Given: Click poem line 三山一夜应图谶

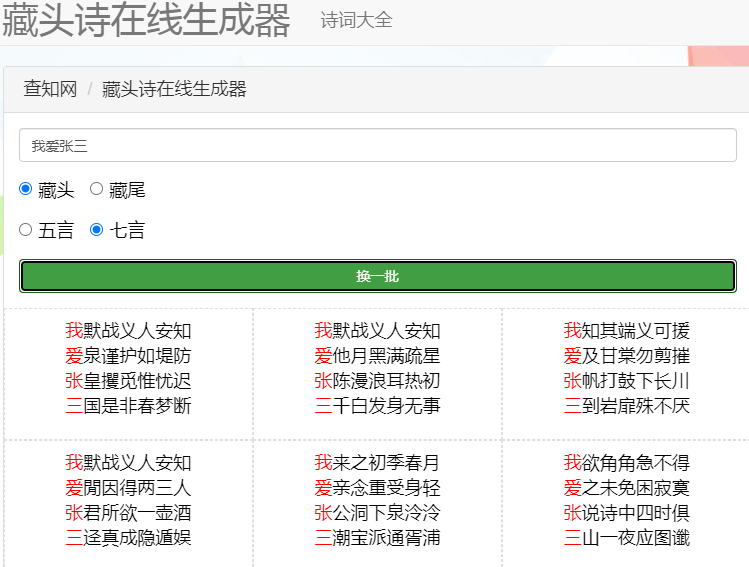Looking at the screenshot, I should [626, 538].
